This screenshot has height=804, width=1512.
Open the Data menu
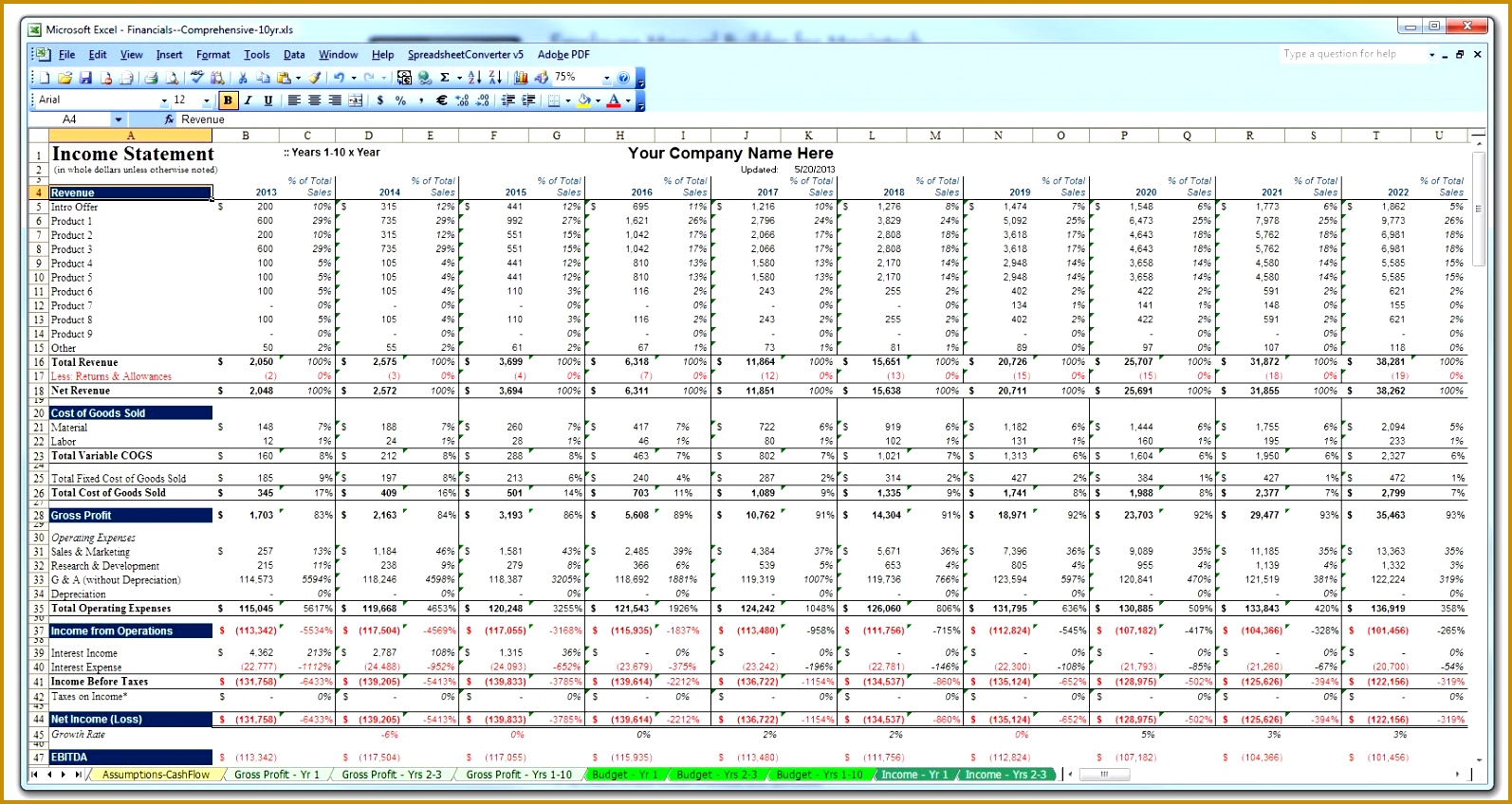[294, 55]
